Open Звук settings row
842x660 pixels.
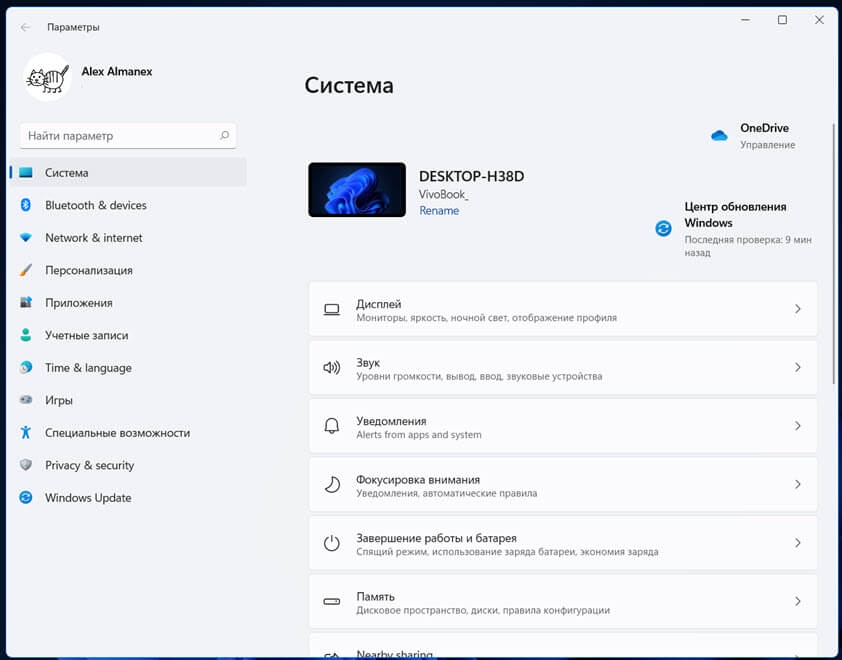click(x=563, y=367)
